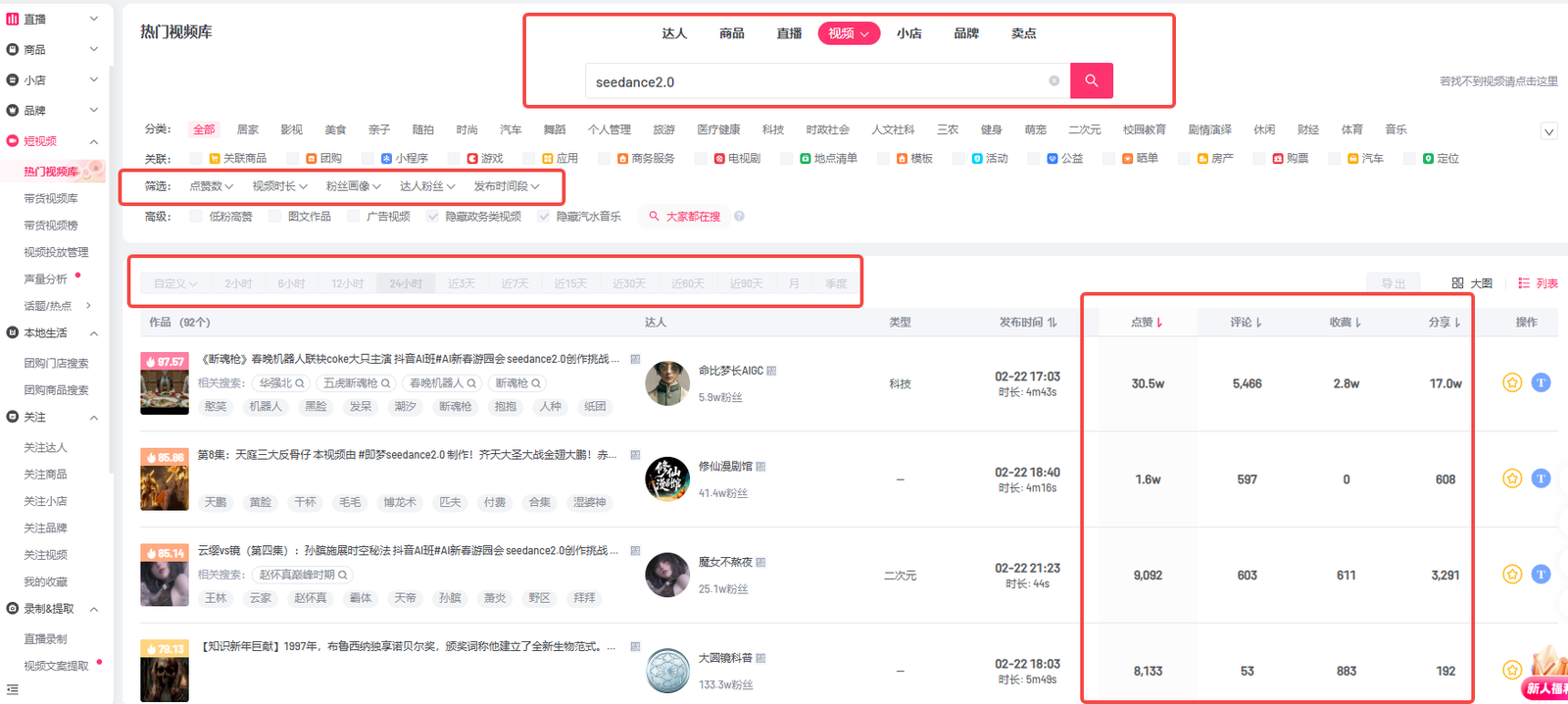Expand the category list chevron at right
The width and height of the screenshot is (1568, 704).
[x=1548, y=131]
